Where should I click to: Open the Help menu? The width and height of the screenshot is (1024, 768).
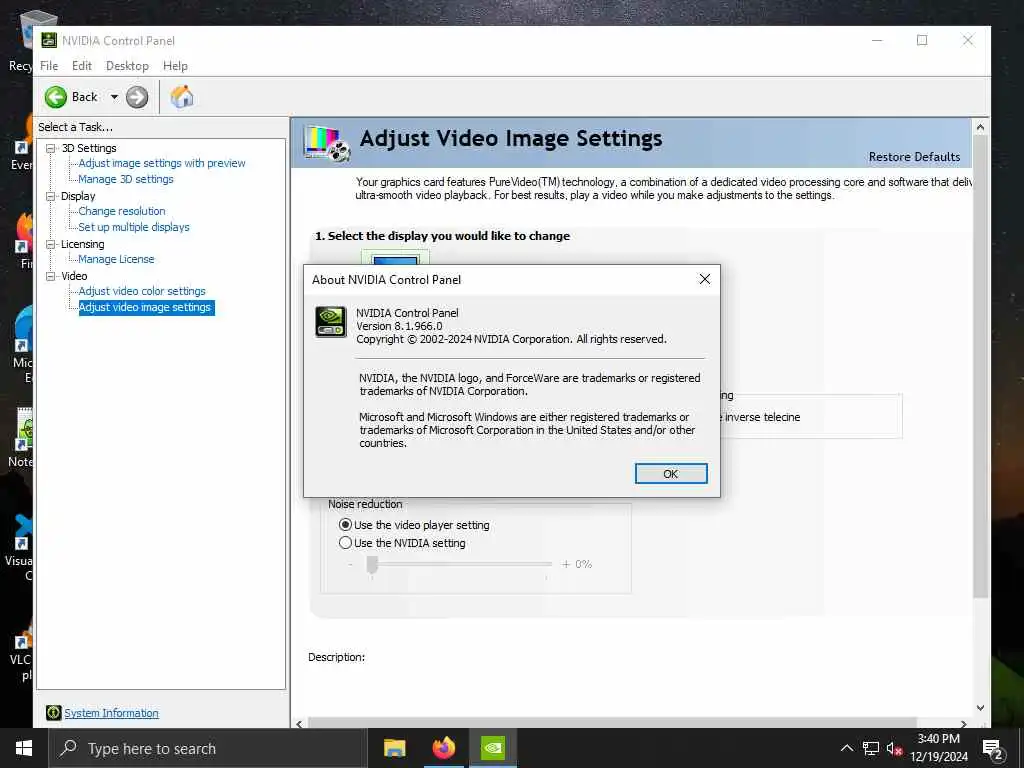175,66
